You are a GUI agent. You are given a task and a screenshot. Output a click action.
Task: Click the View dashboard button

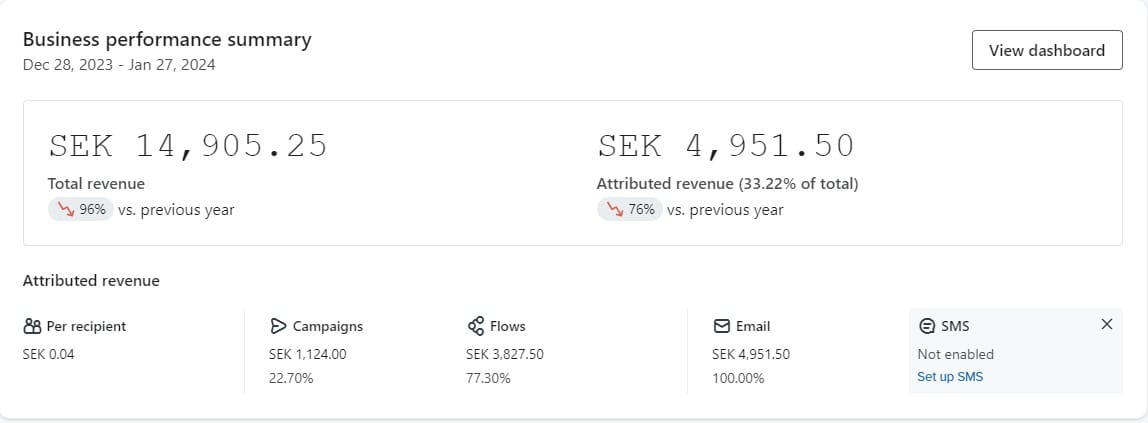tap(1046, 50)
